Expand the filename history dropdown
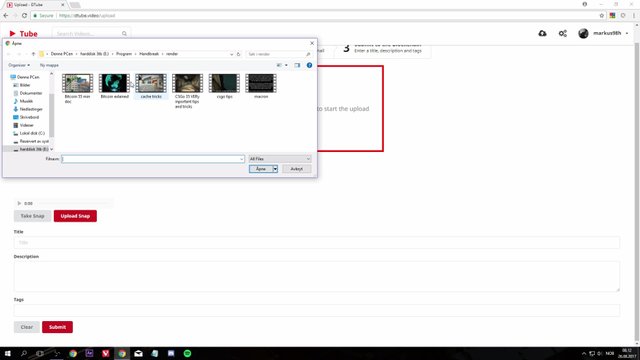 pyautogui.click(x=242, y=159)
